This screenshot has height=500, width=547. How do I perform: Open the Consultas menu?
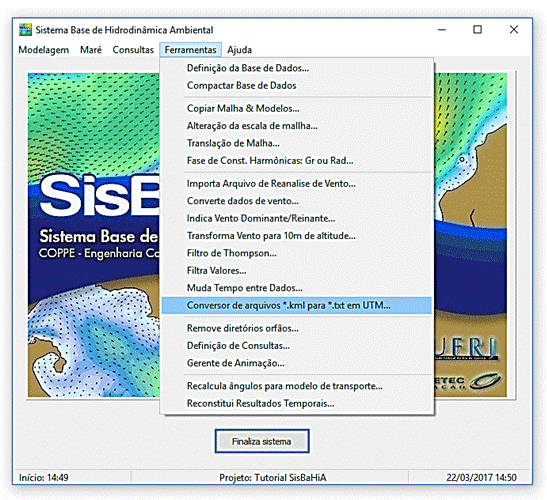tap(133, 50)
